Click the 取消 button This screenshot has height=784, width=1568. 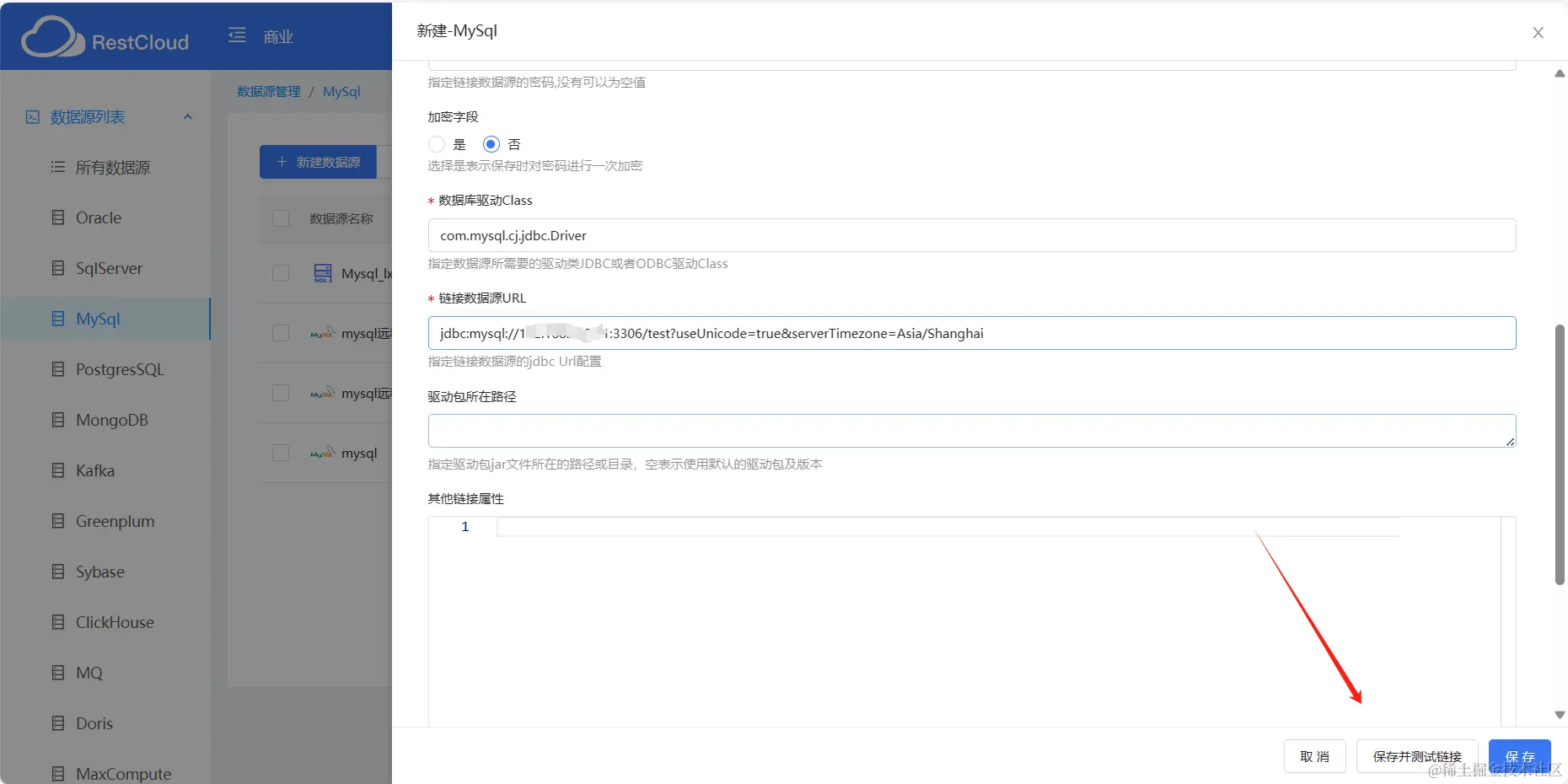pos(1314,756)
